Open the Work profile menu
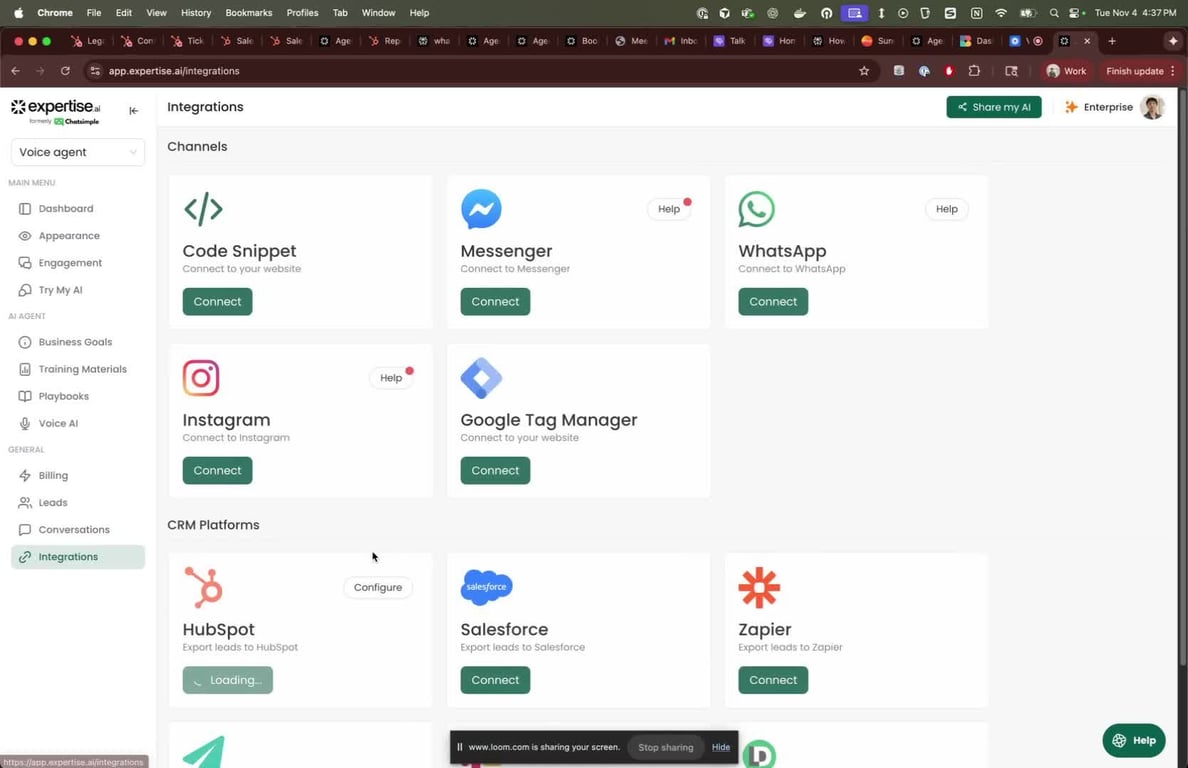 1066,71
